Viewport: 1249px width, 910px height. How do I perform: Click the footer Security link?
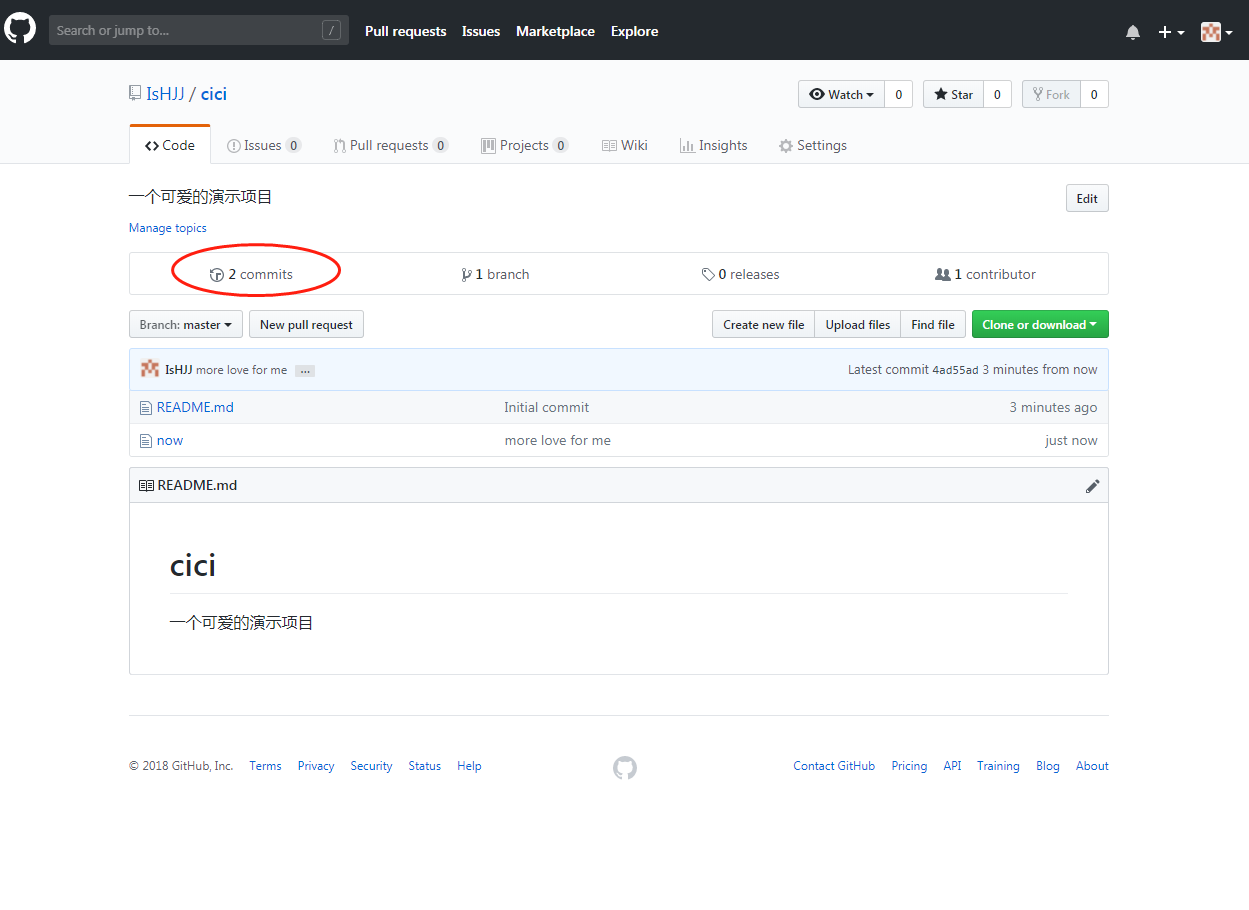tap(371, 766)
